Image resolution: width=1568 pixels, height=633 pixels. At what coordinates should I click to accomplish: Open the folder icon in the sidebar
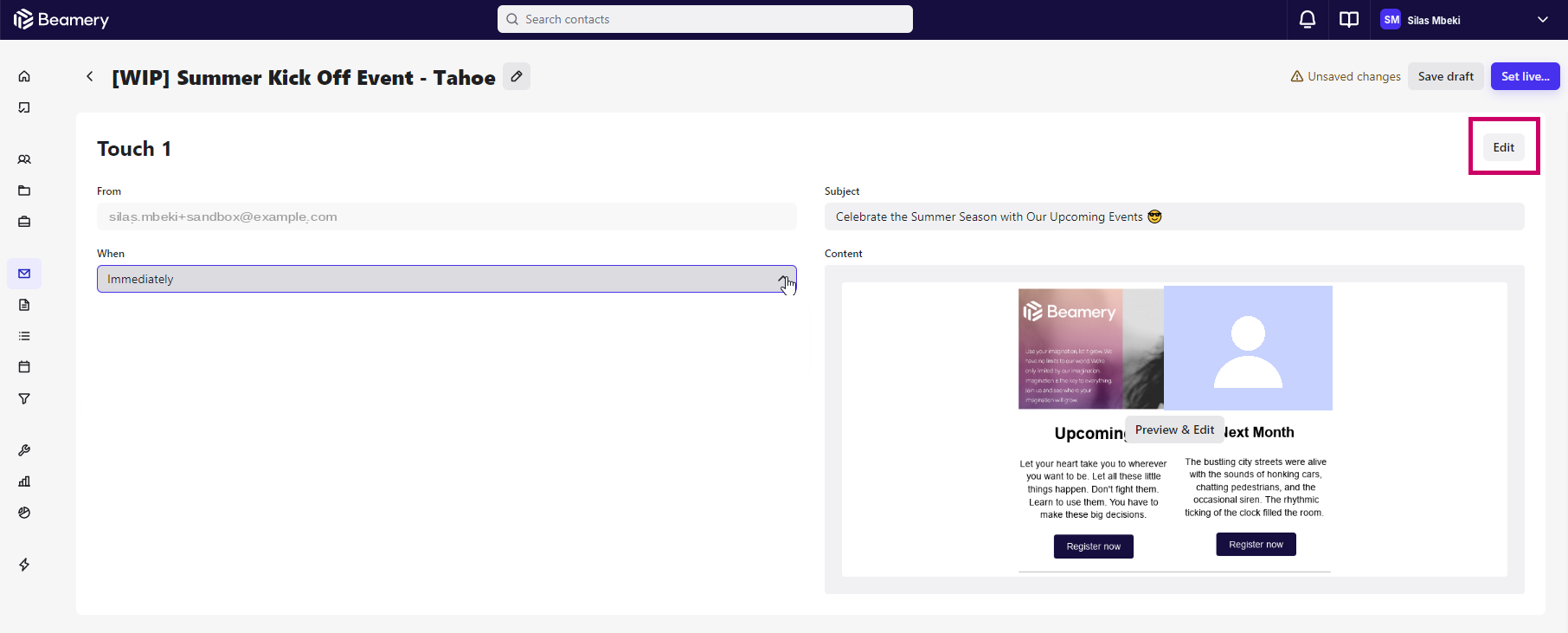[24, 191]
